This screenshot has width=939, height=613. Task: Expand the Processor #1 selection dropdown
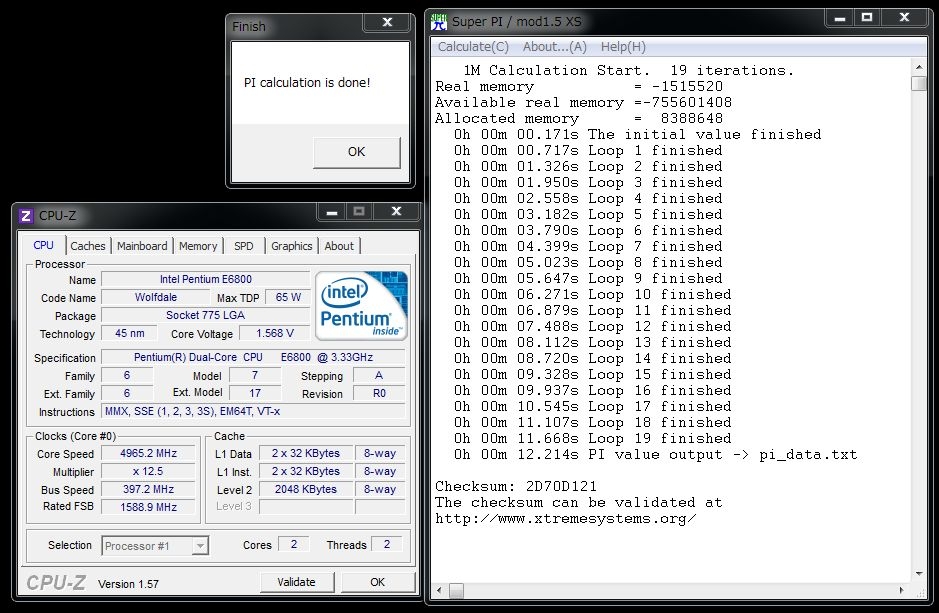(200, 545)
